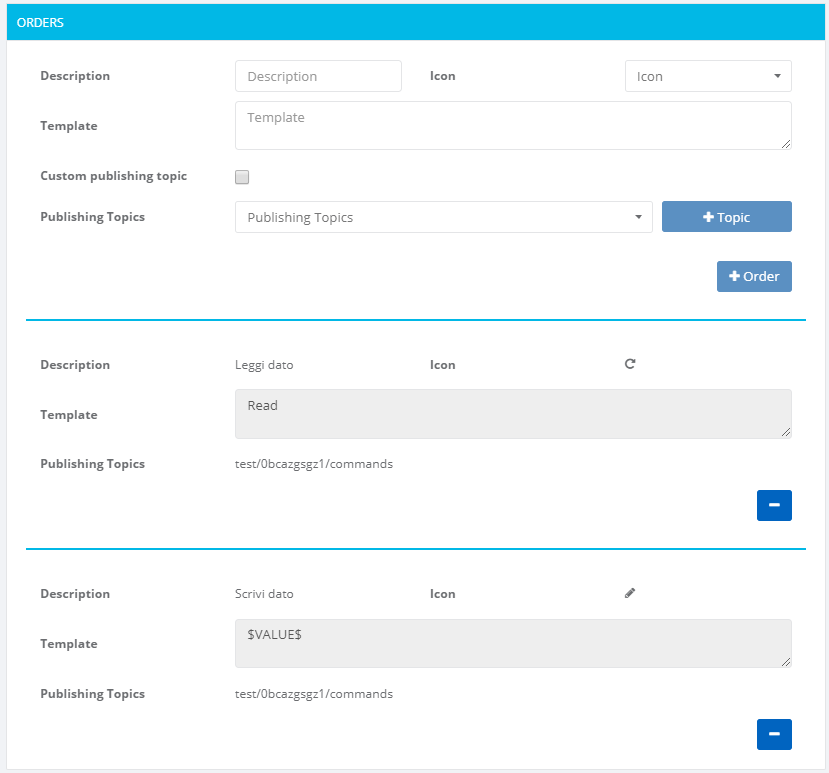Click the Topic button to add a topic
Viewport: 829px width, 773px height.
(727, 216)
